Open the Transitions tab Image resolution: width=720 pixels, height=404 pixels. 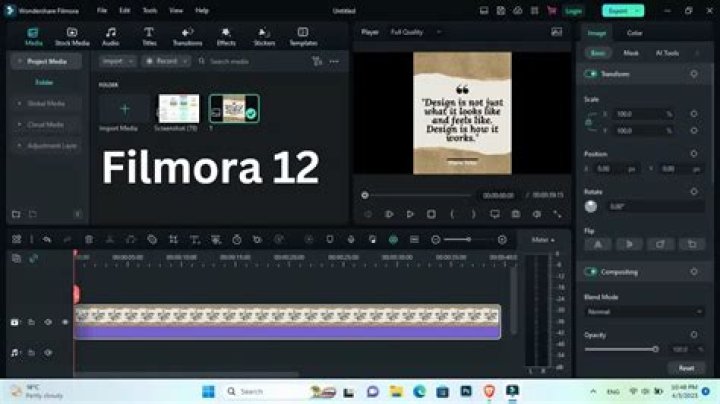pyautogui.click(x=187, y=37)
